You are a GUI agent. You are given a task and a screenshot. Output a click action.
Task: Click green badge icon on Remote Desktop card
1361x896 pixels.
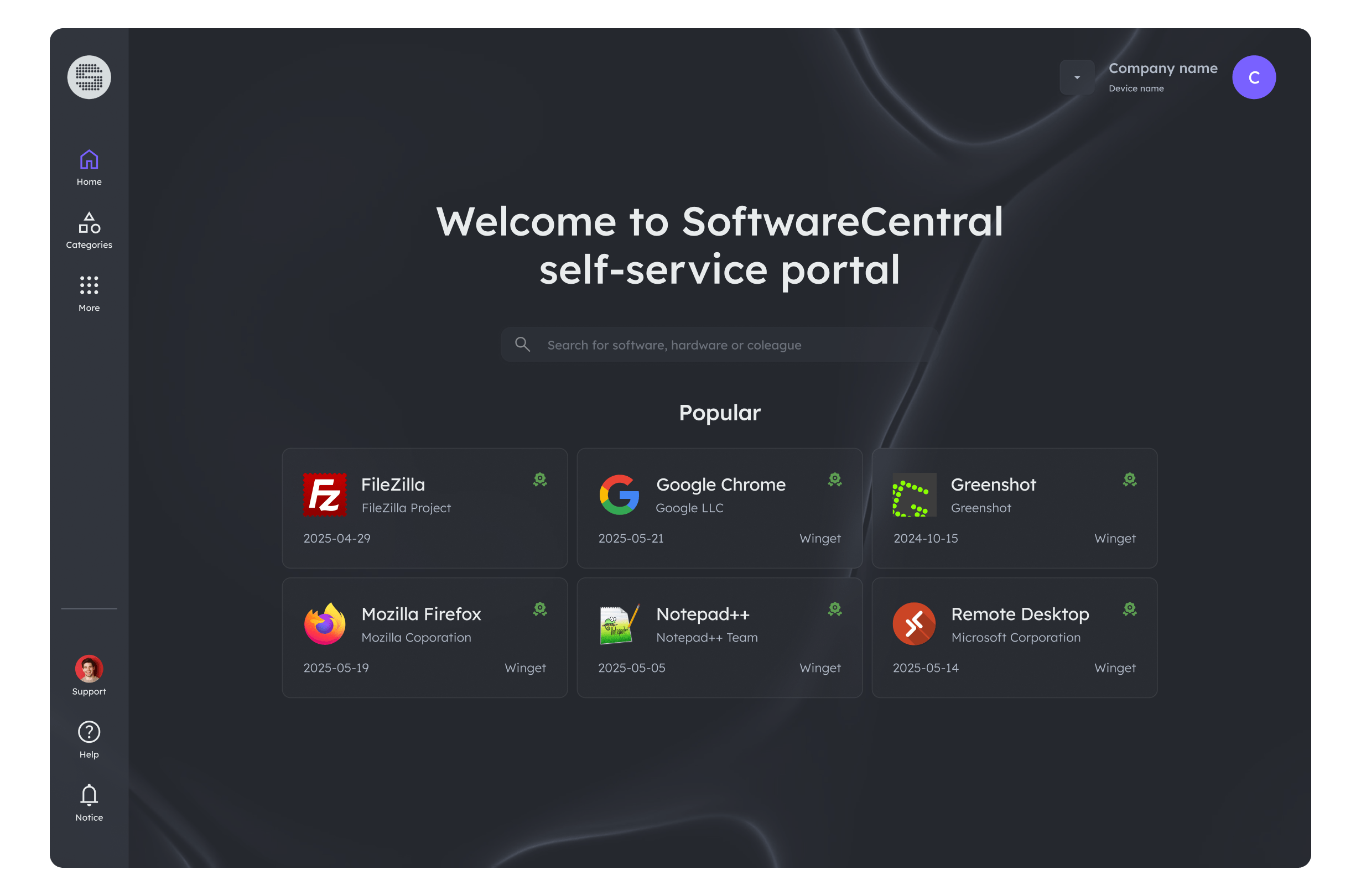[1129, 609]
